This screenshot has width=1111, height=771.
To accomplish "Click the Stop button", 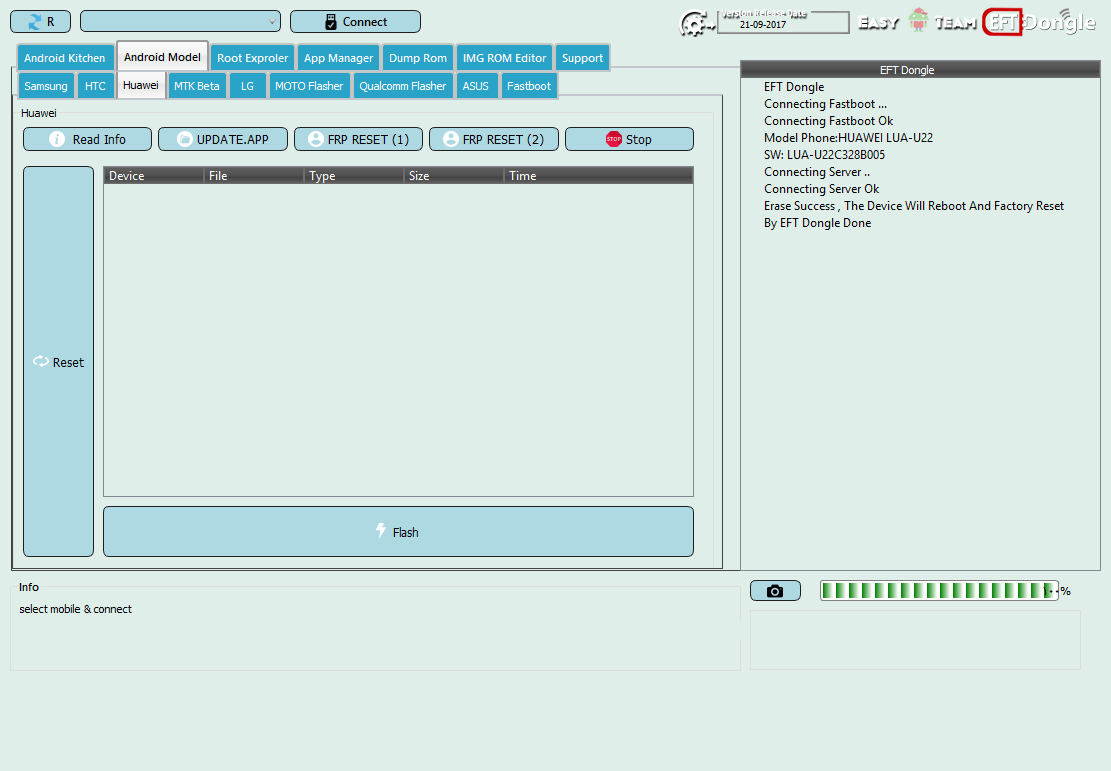I will [629, 140].
